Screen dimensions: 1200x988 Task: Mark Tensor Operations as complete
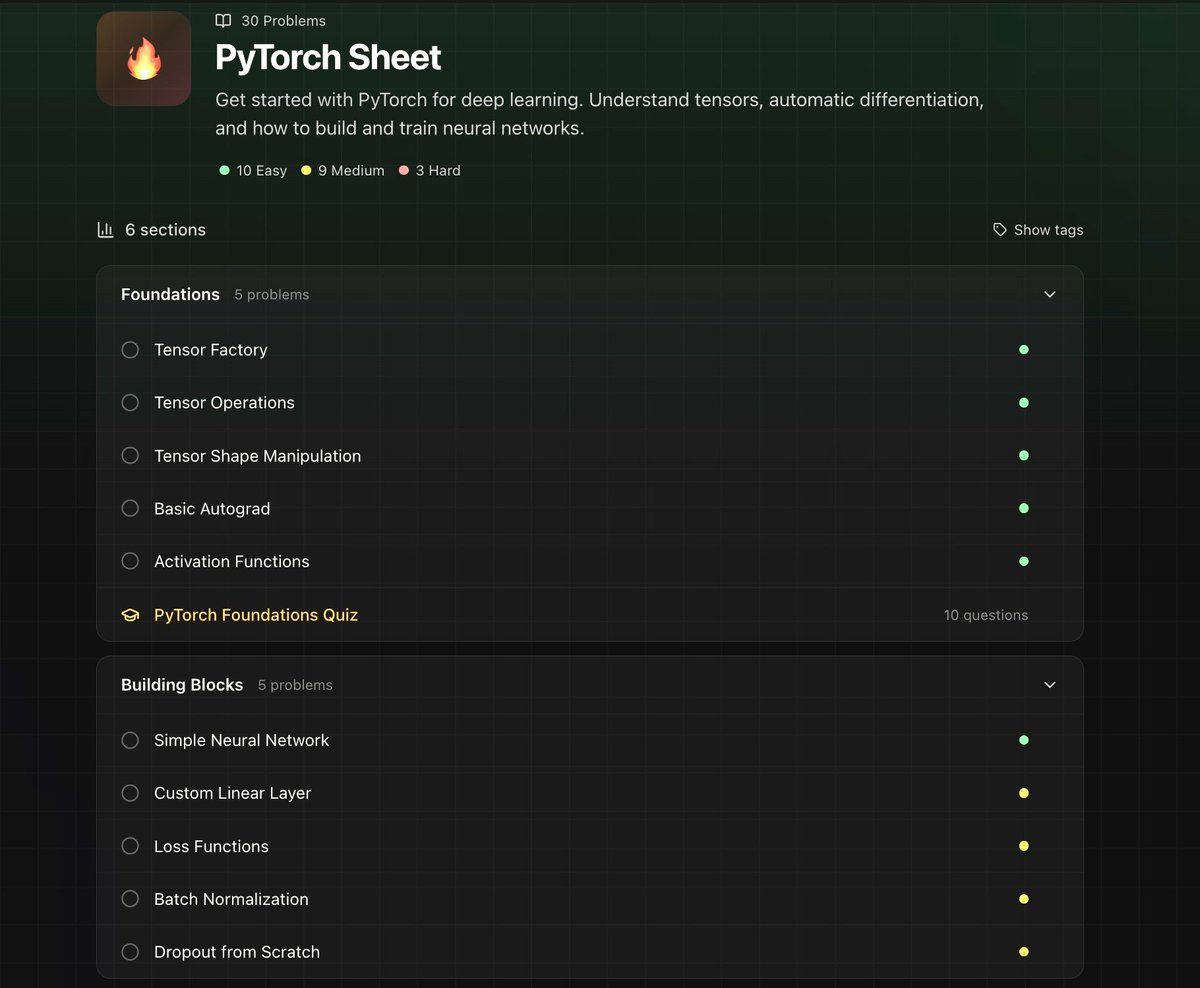coord(130,403)
